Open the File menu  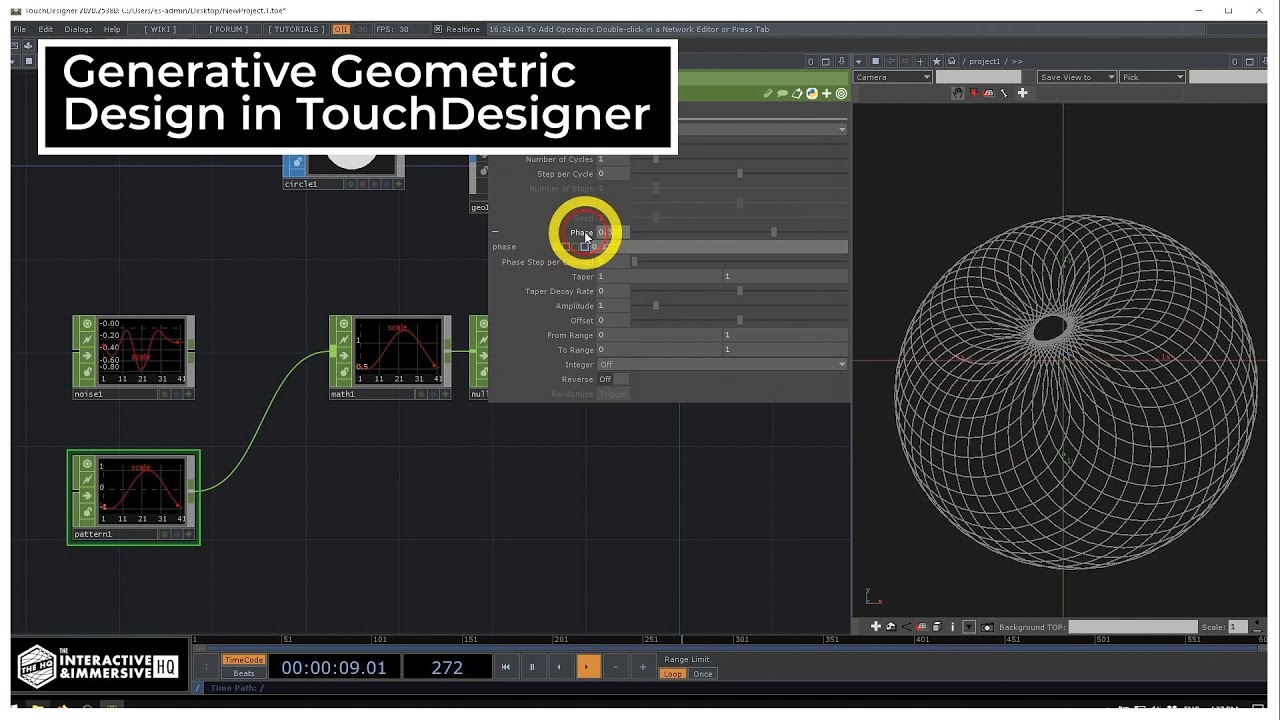point(19,29)
